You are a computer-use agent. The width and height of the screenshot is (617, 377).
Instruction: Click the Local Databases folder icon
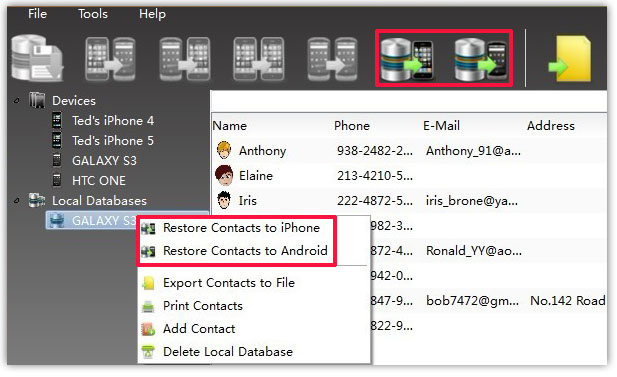click(x=37, y=200)
